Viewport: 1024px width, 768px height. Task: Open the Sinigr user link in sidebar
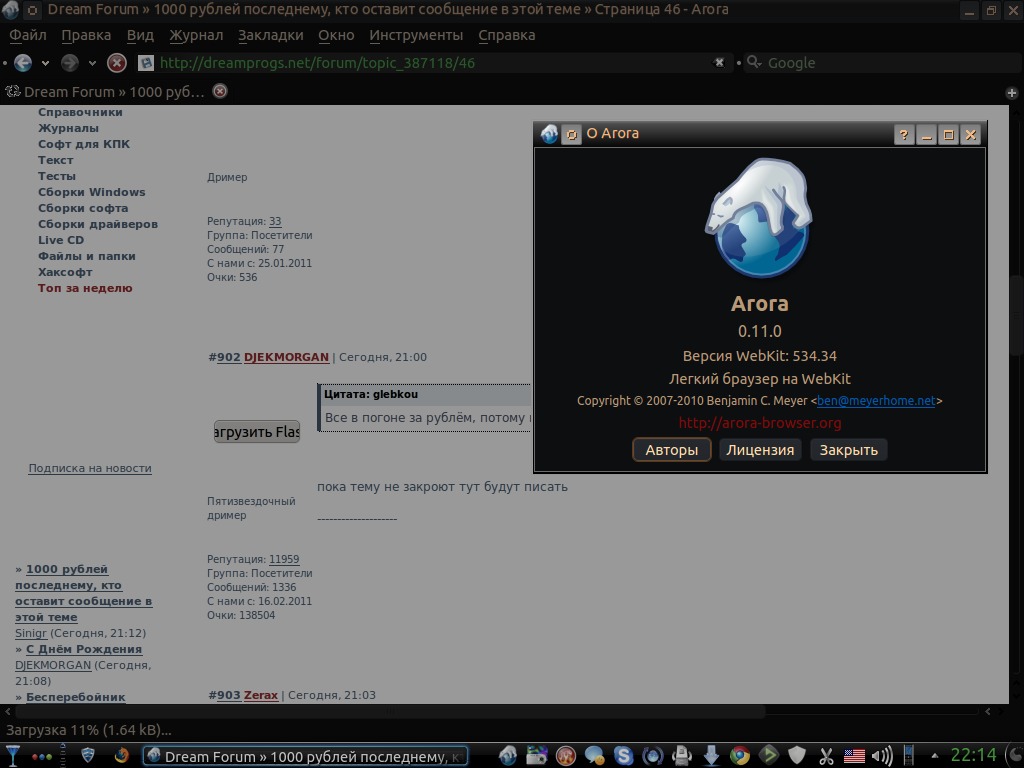(x=31, y=633)
